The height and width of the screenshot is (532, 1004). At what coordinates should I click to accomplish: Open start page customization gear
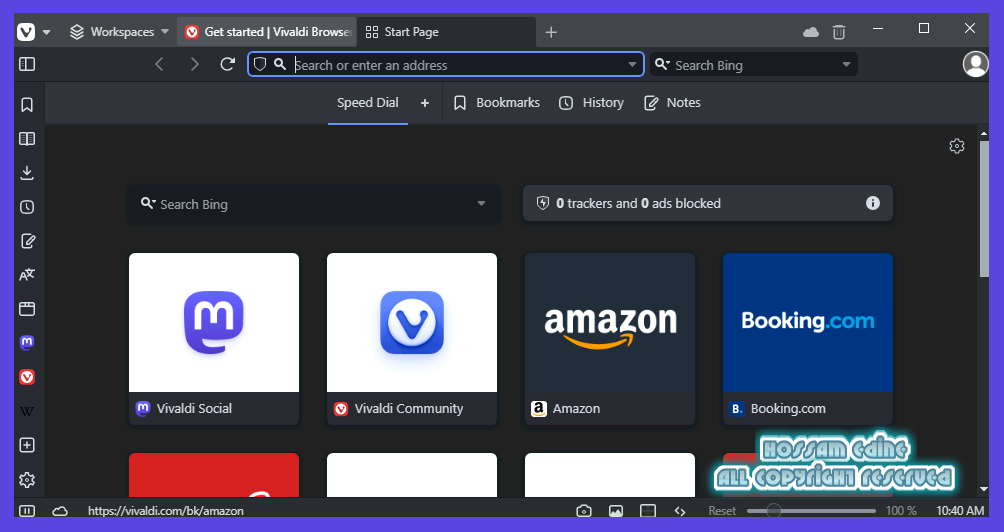957,146
